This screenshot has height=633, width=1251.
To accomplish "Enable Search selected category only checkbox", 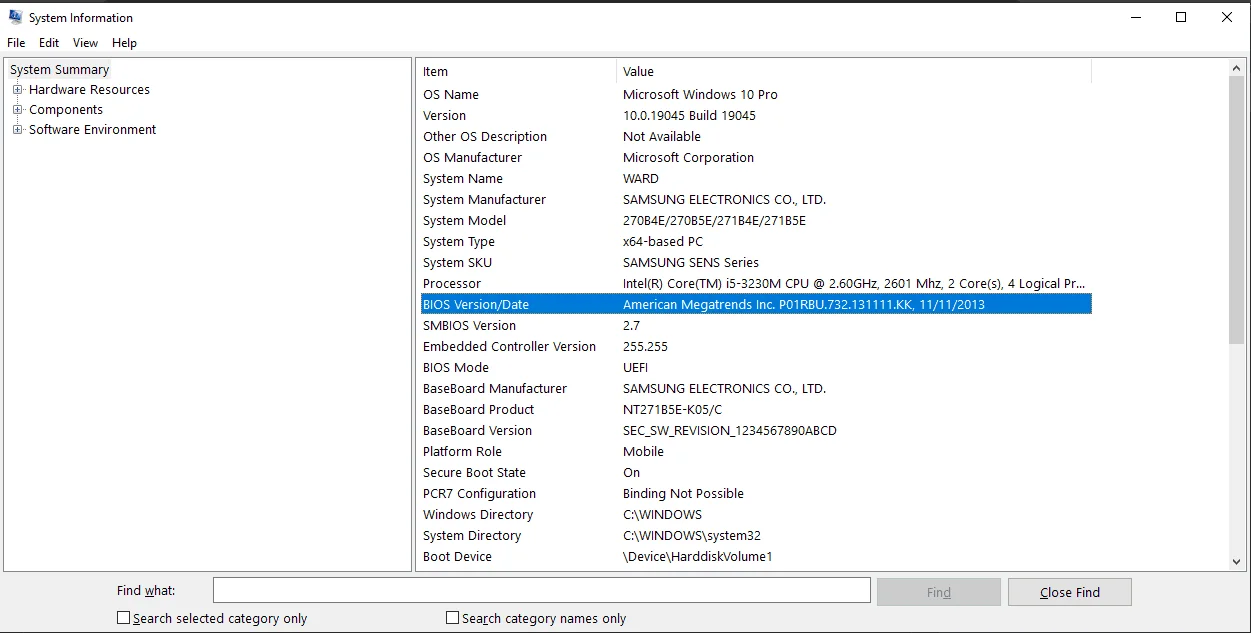I will pyautogui.click(x=124, y=618).
